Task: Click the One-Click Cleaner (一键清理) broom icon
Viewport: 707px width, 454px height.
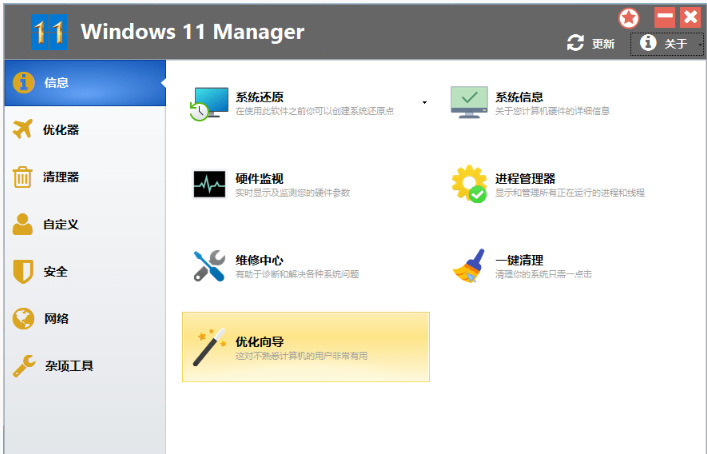Action: click(469, 266)
